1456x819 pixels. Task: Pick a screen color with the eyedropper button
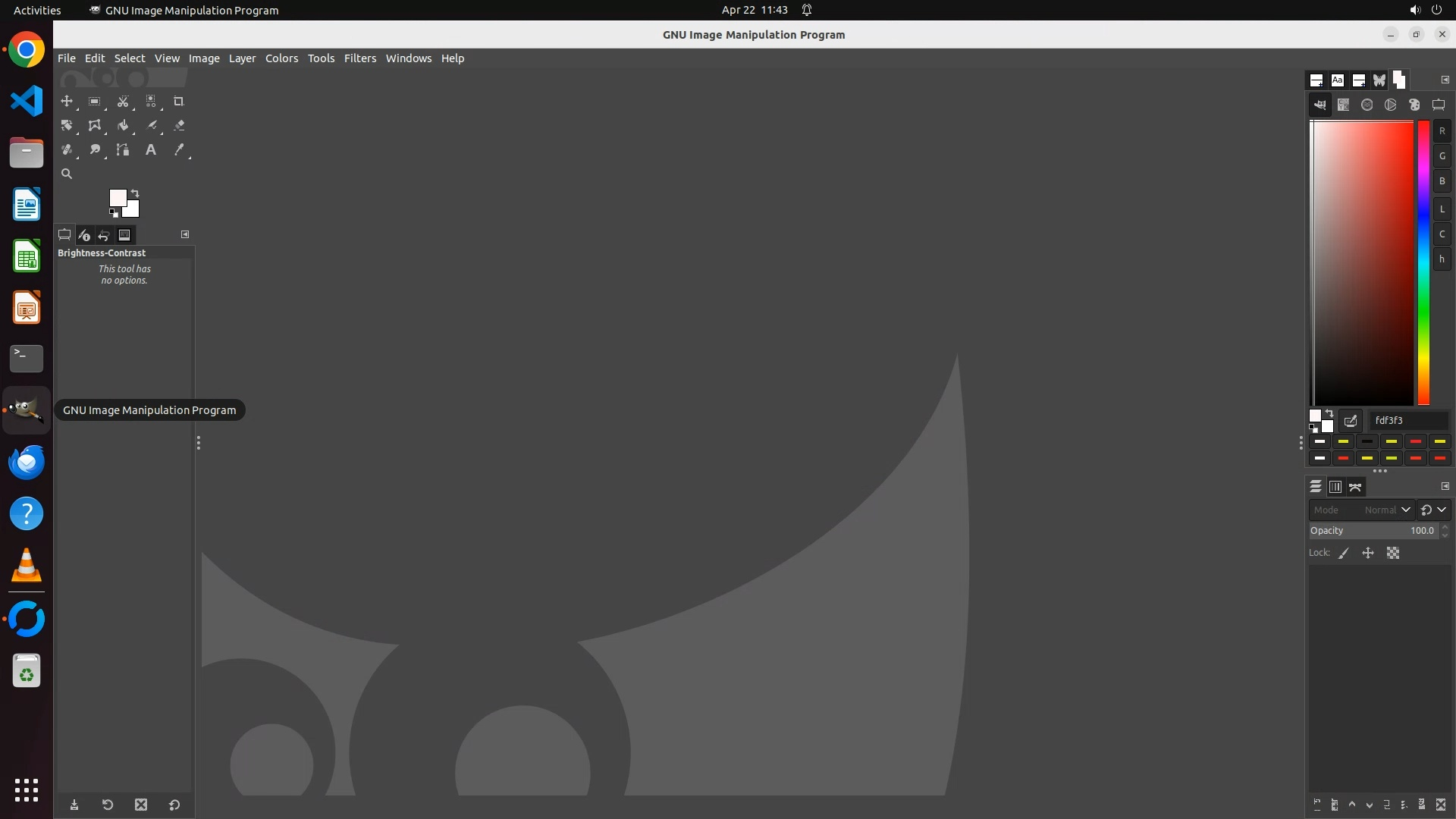(x=1351, y=421)
